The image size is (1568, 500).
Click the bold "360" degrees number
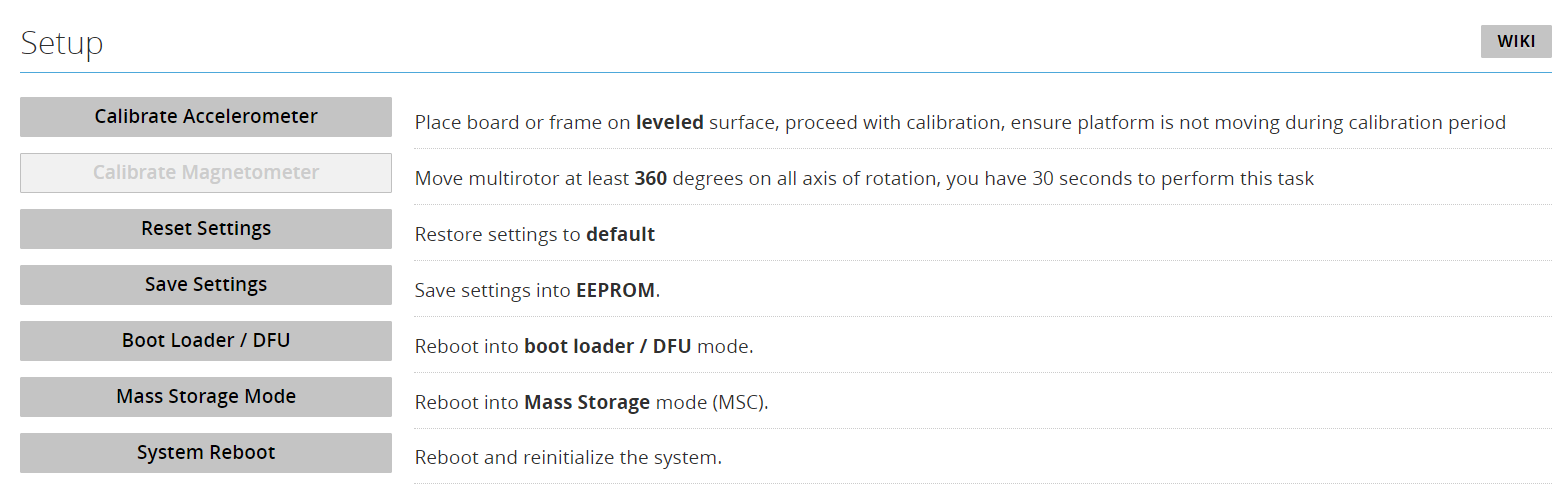click(x=651, y=179)
